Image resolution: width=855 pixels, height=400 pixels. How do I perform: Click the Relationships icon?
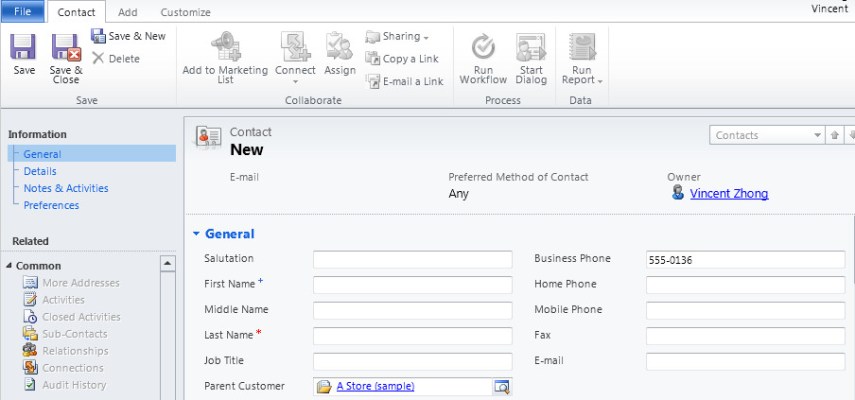pyautogui.click(x=30, y=350)
